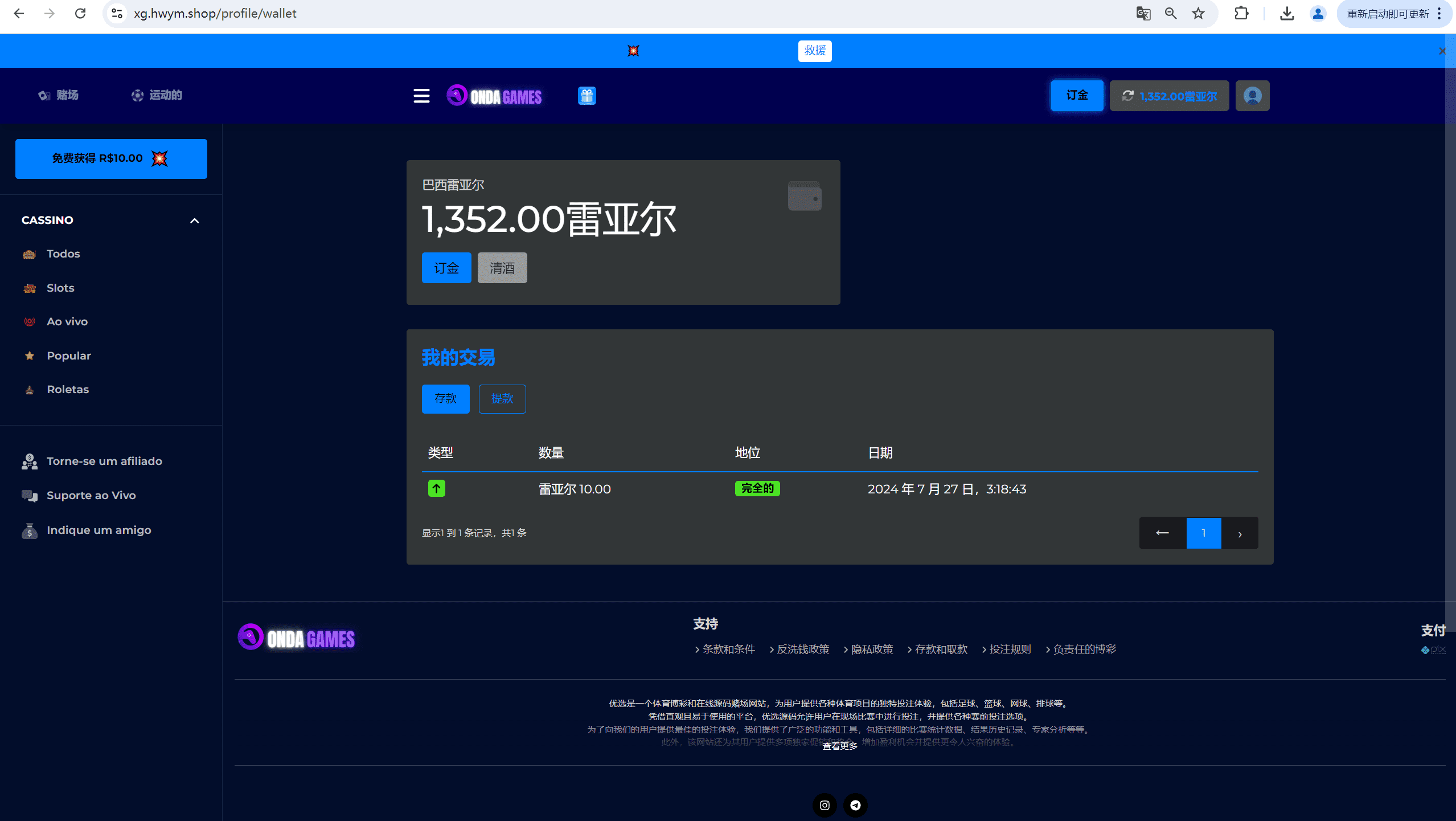Click the gray 清酒 withdraw button

pyautogui.click(x=502, y=268)
